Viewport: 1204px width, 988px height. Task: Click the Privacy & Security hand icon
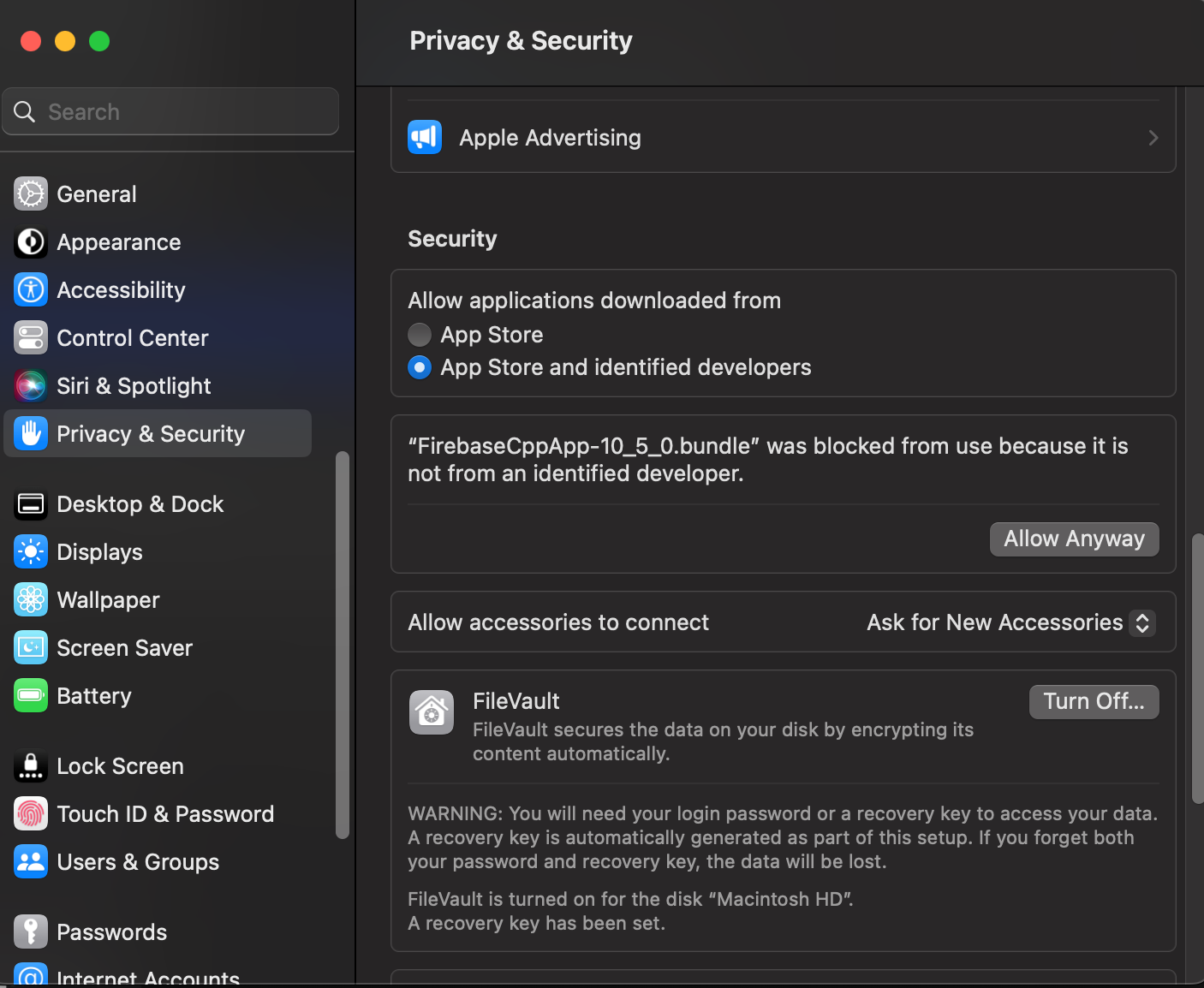click(x=31, y=434)
